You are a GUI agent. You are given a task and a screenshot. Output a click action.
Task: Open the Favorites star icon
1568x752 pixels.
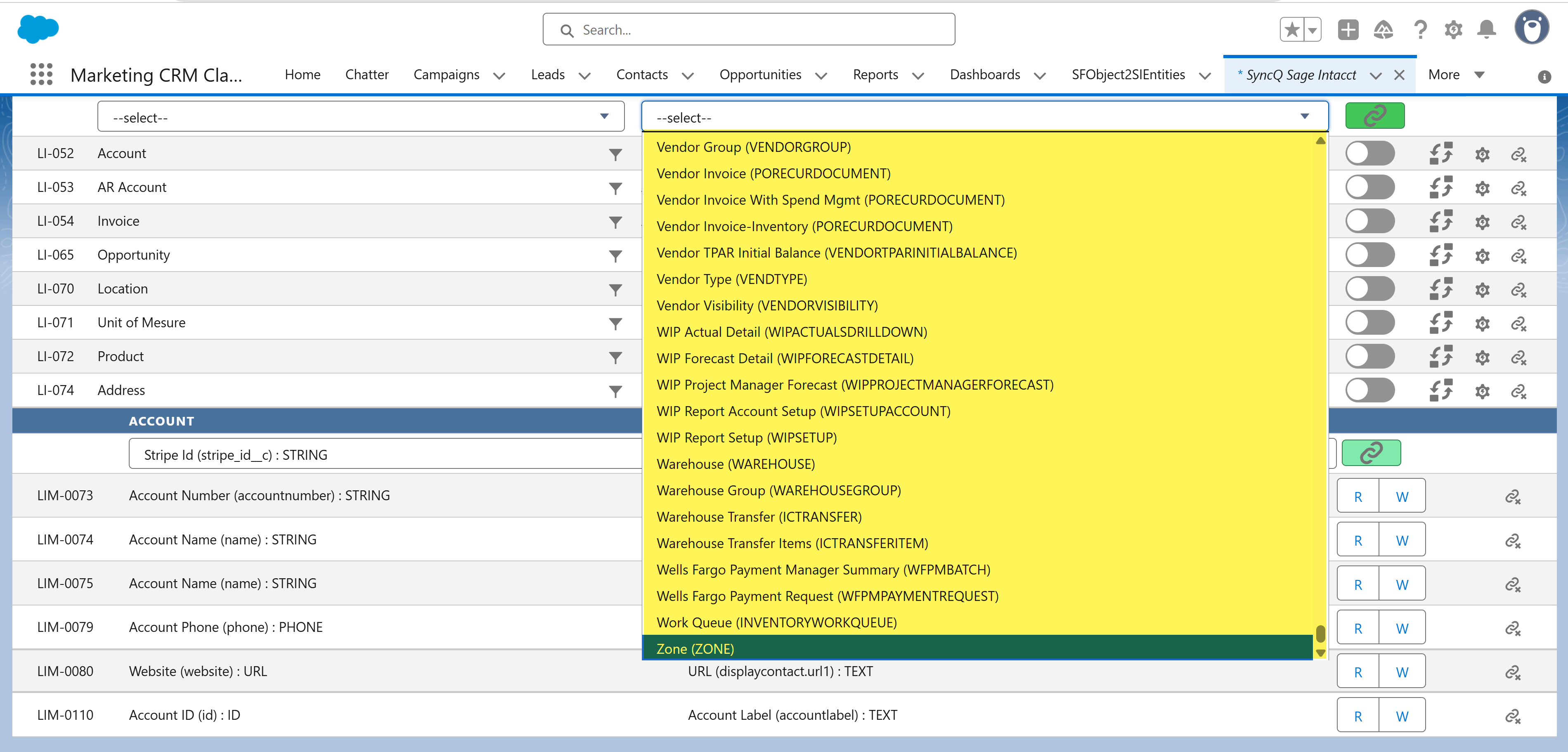(1291, 29)
